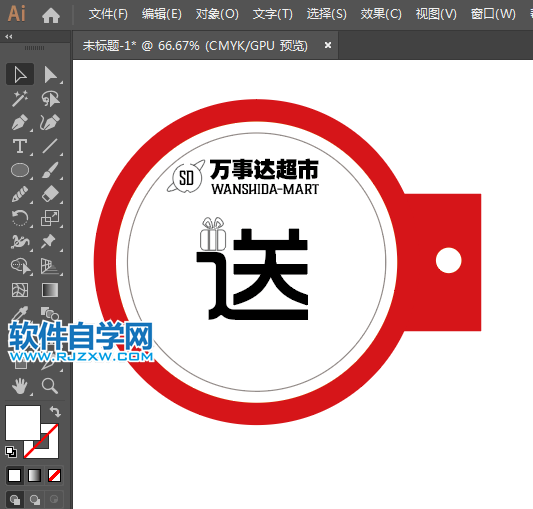Click the white hole in red tab
Image resolution: width=533 pixels, height=509 pixels.
pyautogui.click(x=448, y=260)
